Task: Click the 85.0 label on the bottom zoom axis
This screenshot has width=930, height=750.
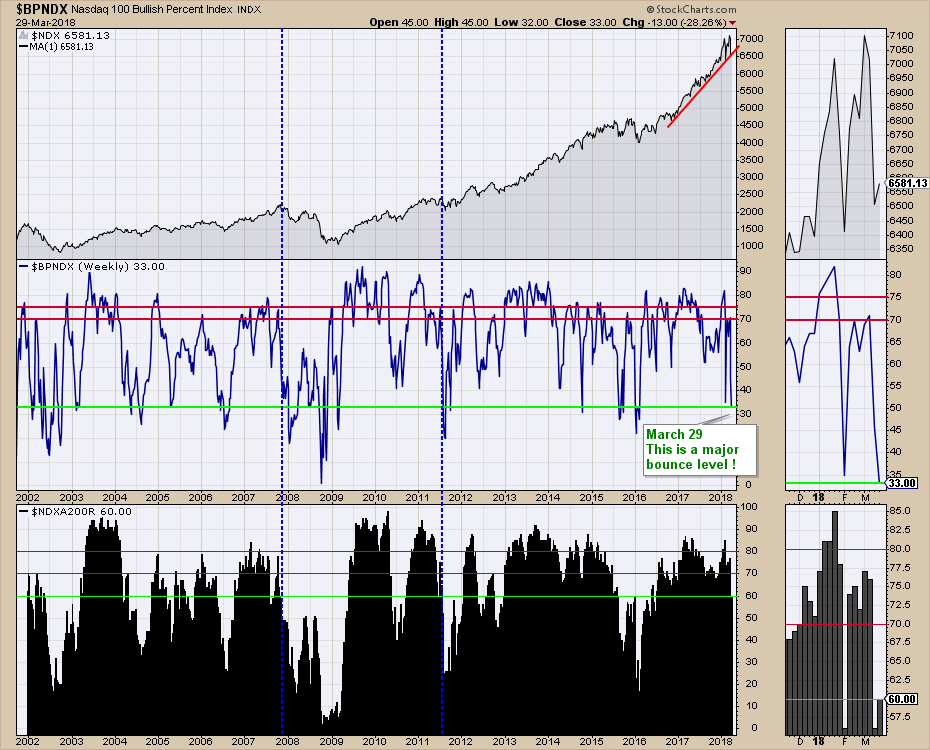Action: [x=900, y=510]
